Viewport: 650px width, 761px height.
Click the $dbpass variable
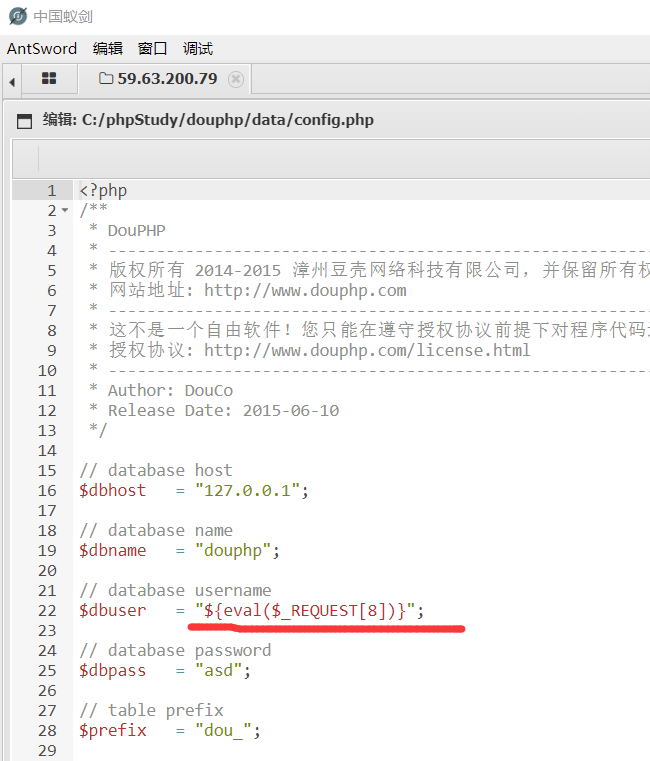[x=113, y=670]
